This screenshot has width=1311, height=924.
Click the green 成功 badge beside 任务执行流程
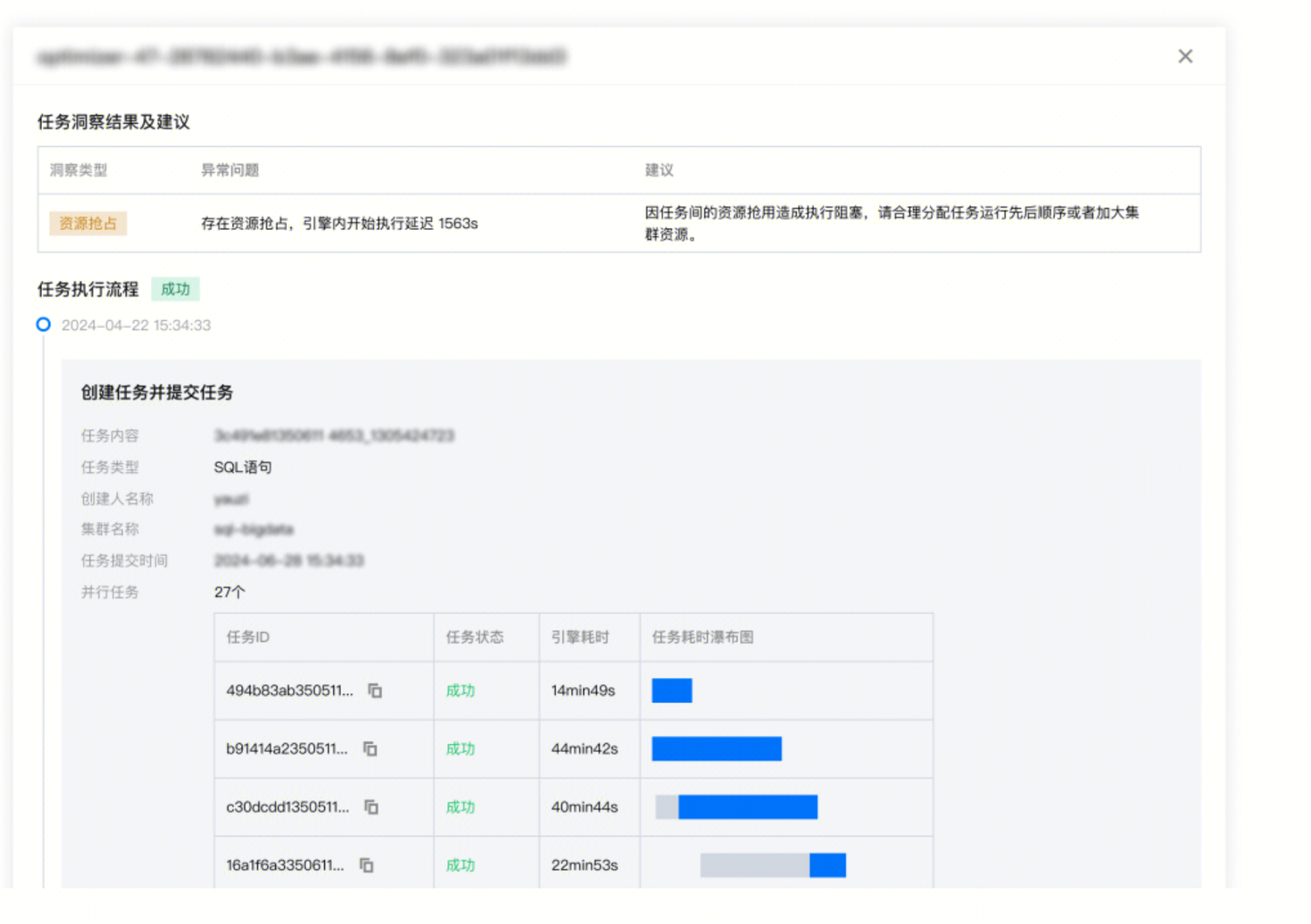(175, 289)
